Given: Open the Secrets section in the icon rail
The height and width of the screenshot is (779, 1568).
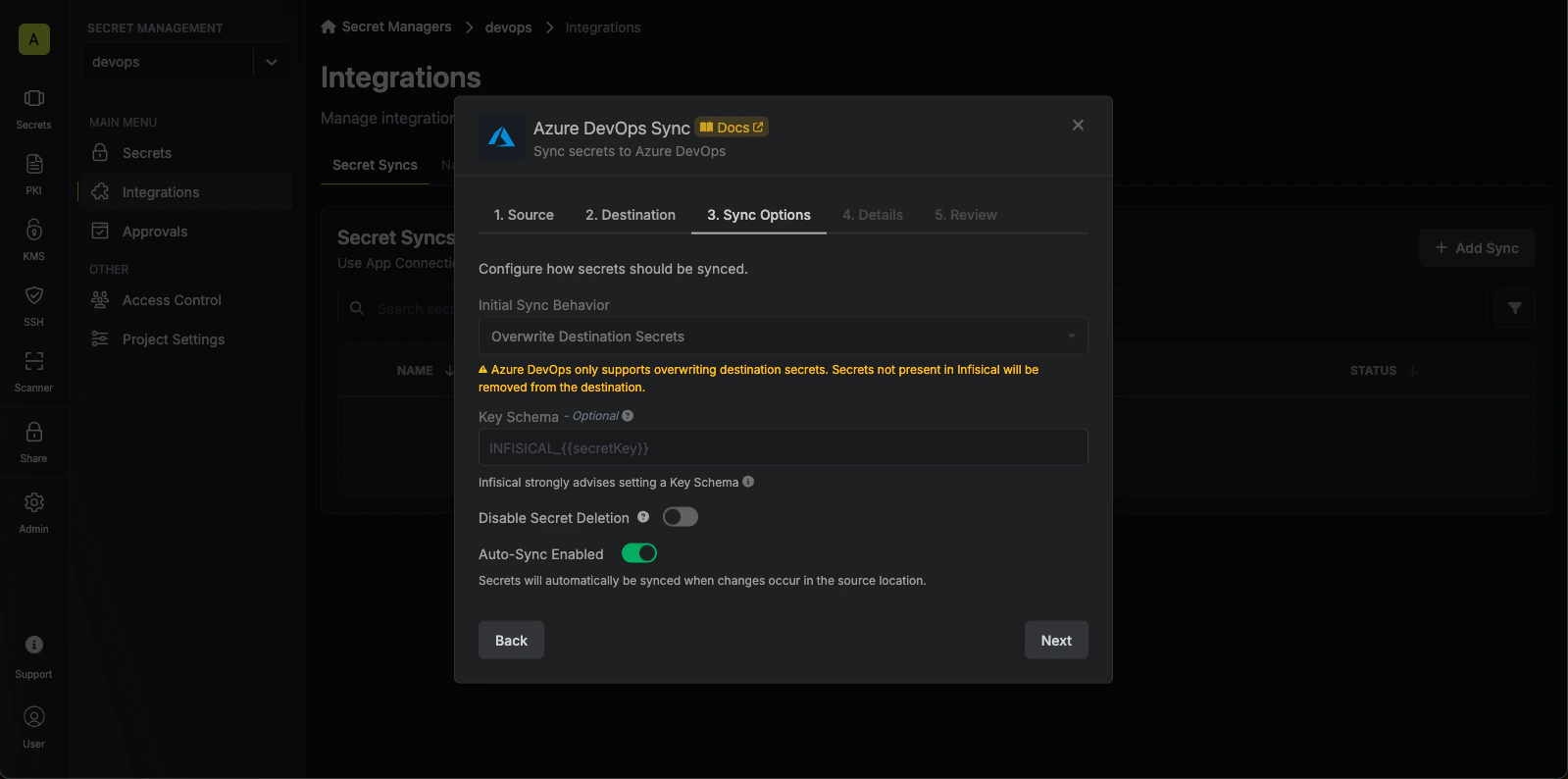Looking at the screenshot, I should (x=33, y=108).
